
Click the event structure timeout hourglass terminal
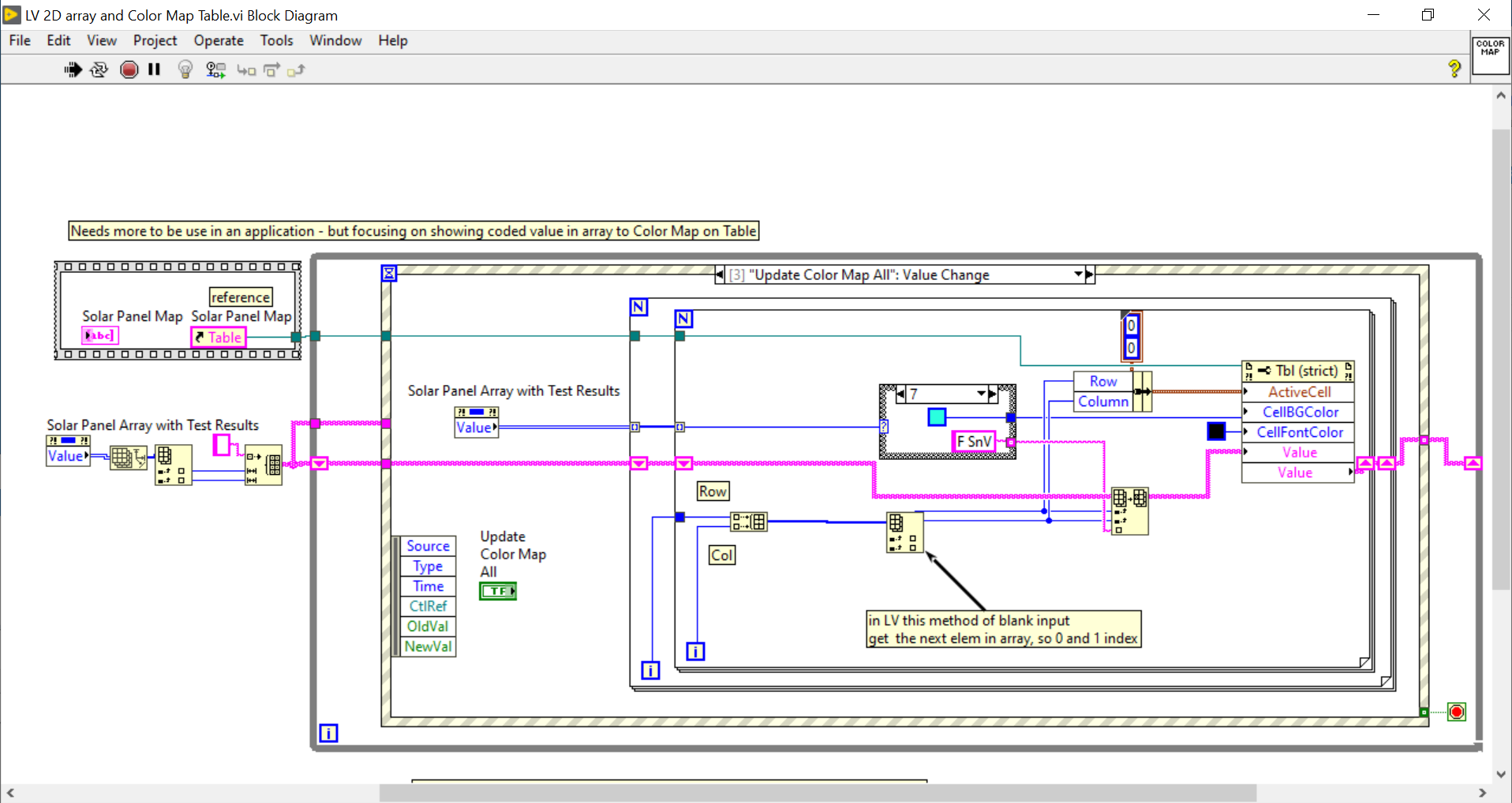tap(389, 274)
